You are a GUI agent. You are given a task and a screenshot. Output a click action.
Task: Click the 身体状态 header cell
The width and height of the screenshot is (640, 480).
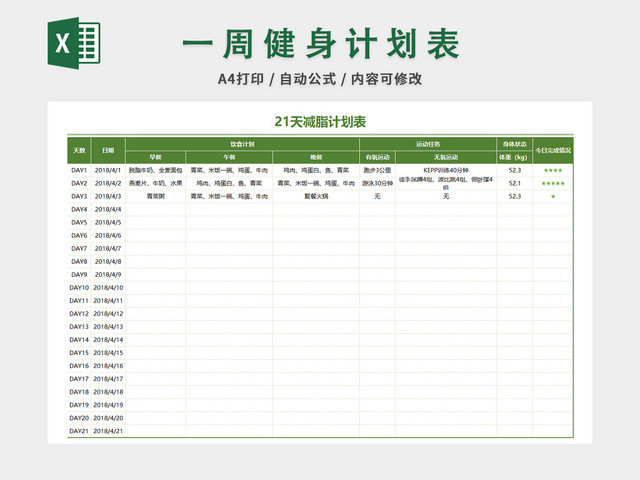coord(515,144)
